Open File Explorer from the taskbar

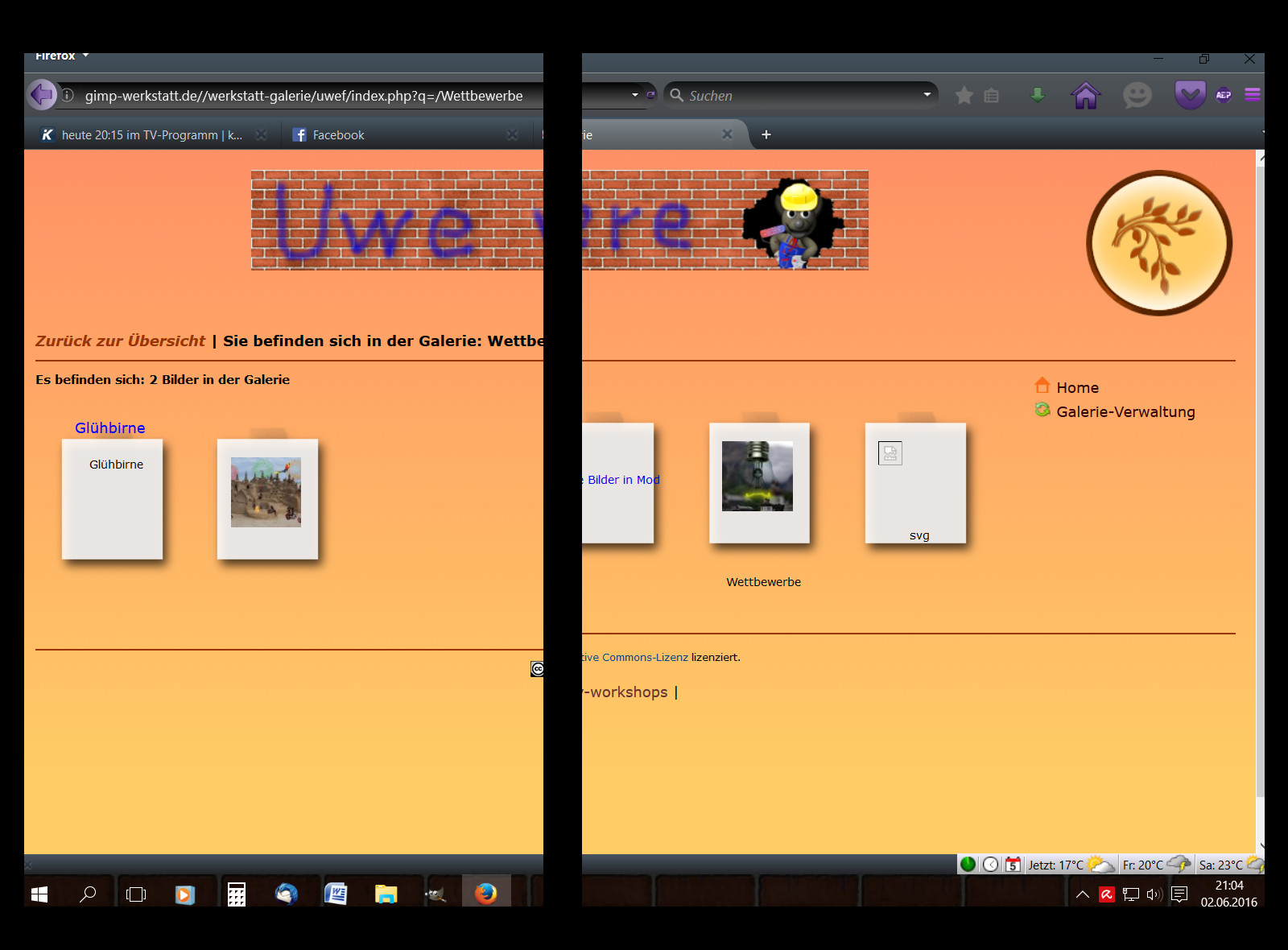coord(386,894)
